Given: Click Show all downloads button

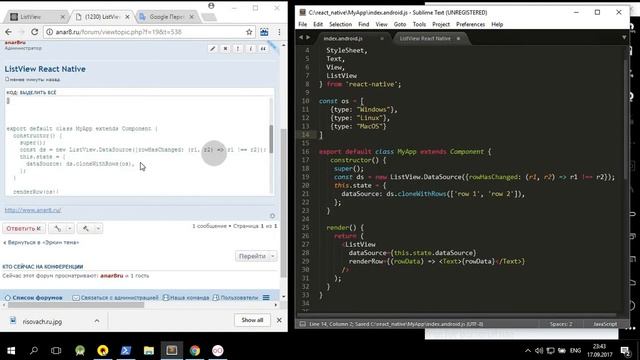Looking at the screenshot, I should pos(252,320).
